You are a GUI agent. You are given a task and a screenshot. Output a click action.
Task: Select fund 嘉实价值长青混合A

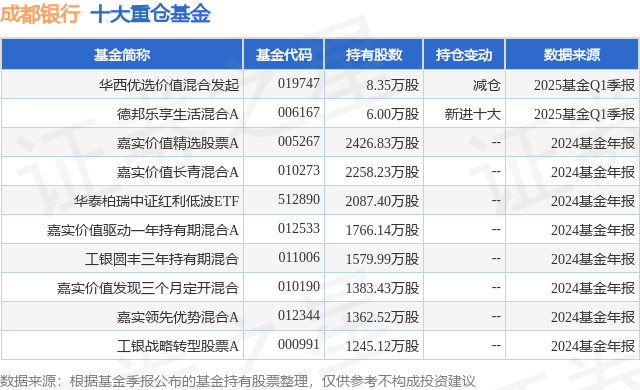click(x=178, y=172)
